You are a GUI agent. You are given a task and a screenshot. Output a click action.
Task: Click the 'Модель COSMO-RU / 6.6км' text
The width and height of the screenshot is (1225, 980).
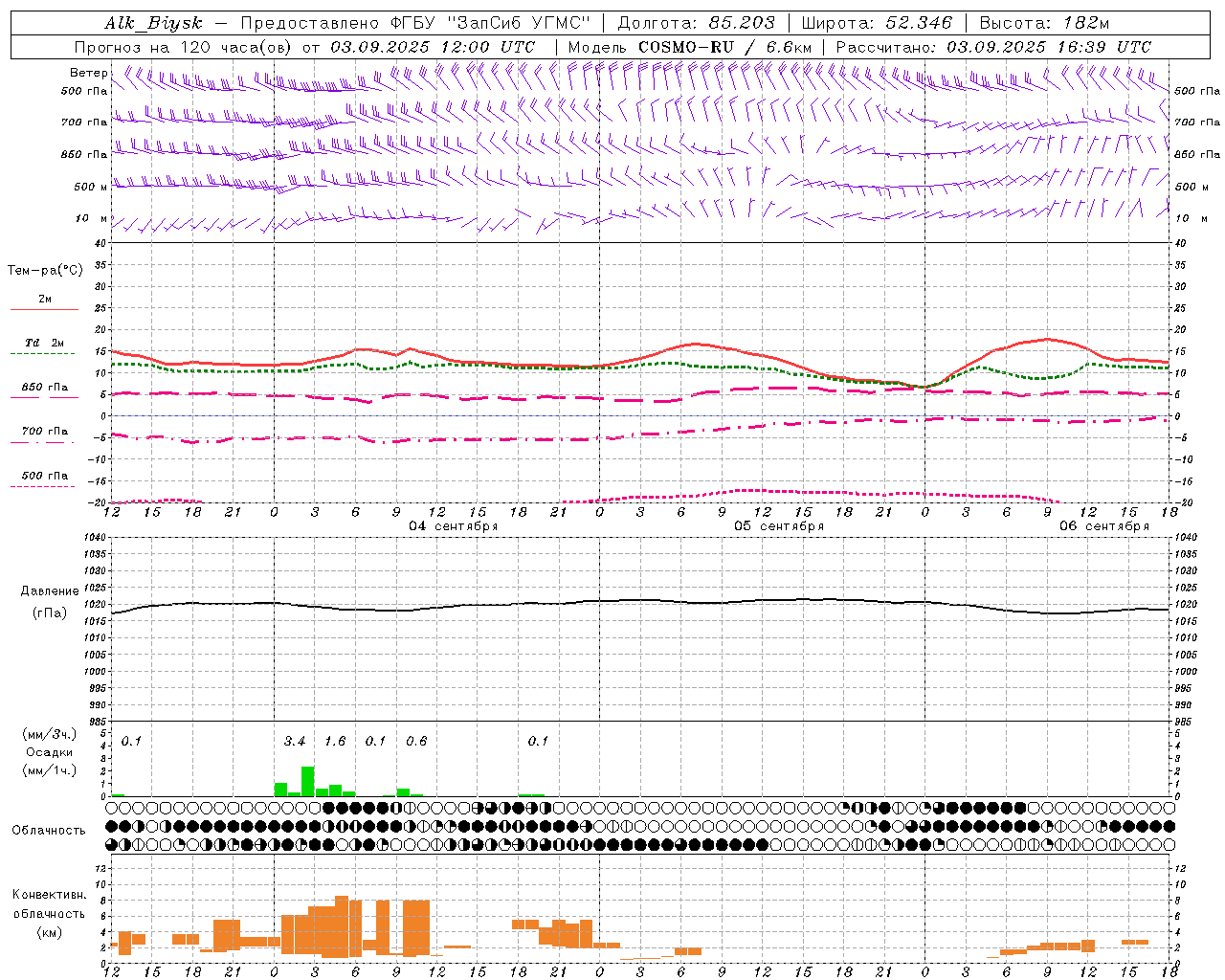(x=689, y=47)
